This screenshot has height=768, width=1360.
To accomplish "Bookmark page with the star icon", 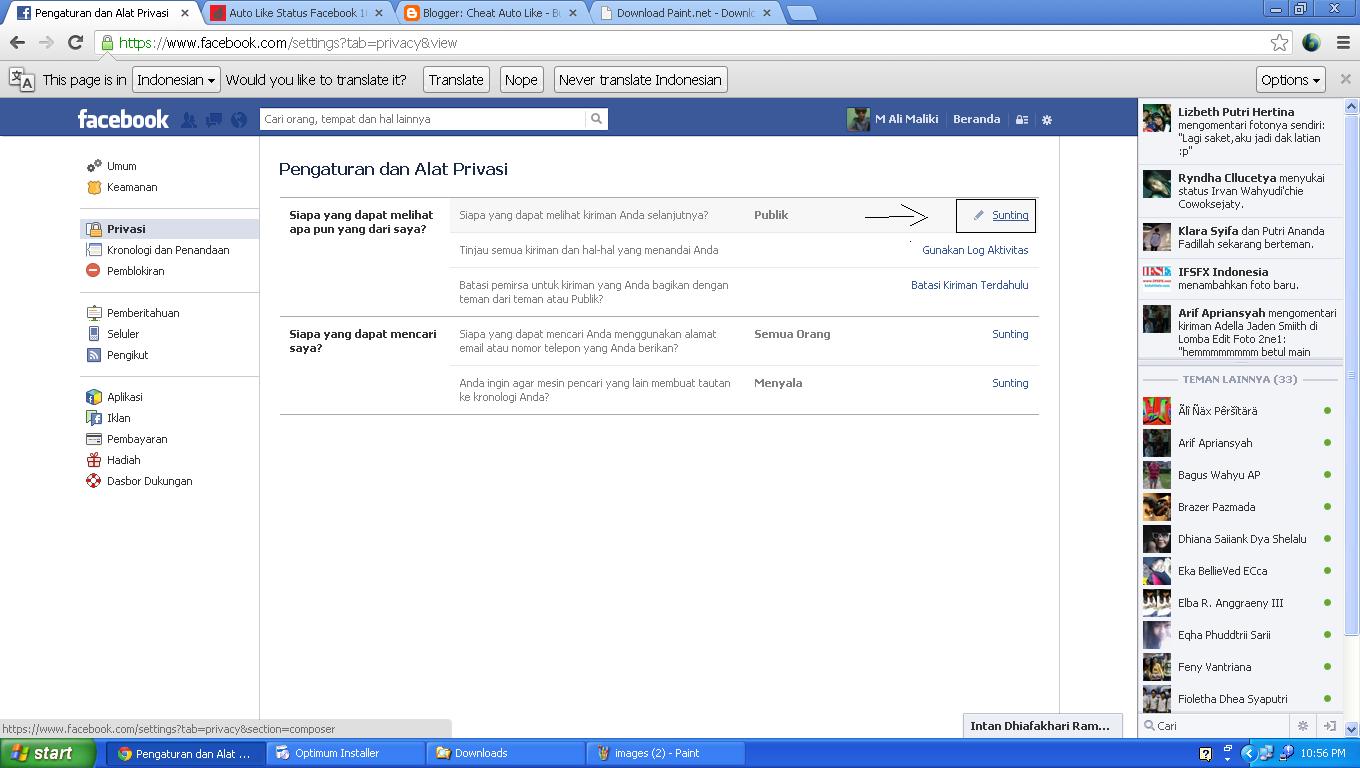I will [x=1279, y=43].
